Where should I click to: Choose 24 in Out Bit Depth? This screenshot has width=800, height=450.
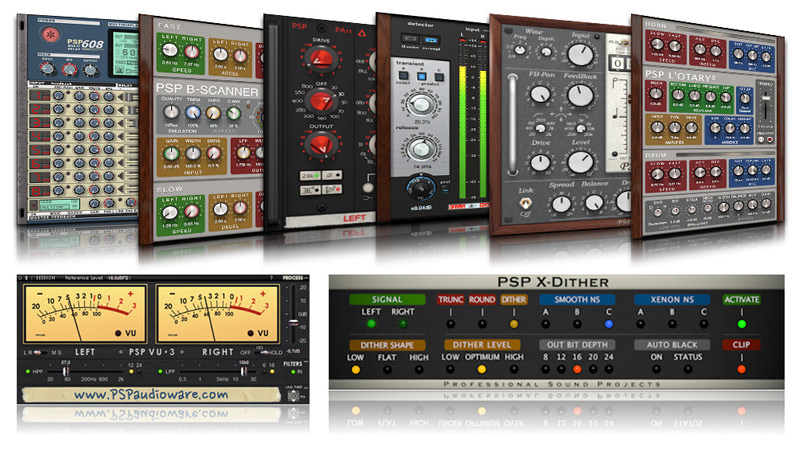(609, 369)
